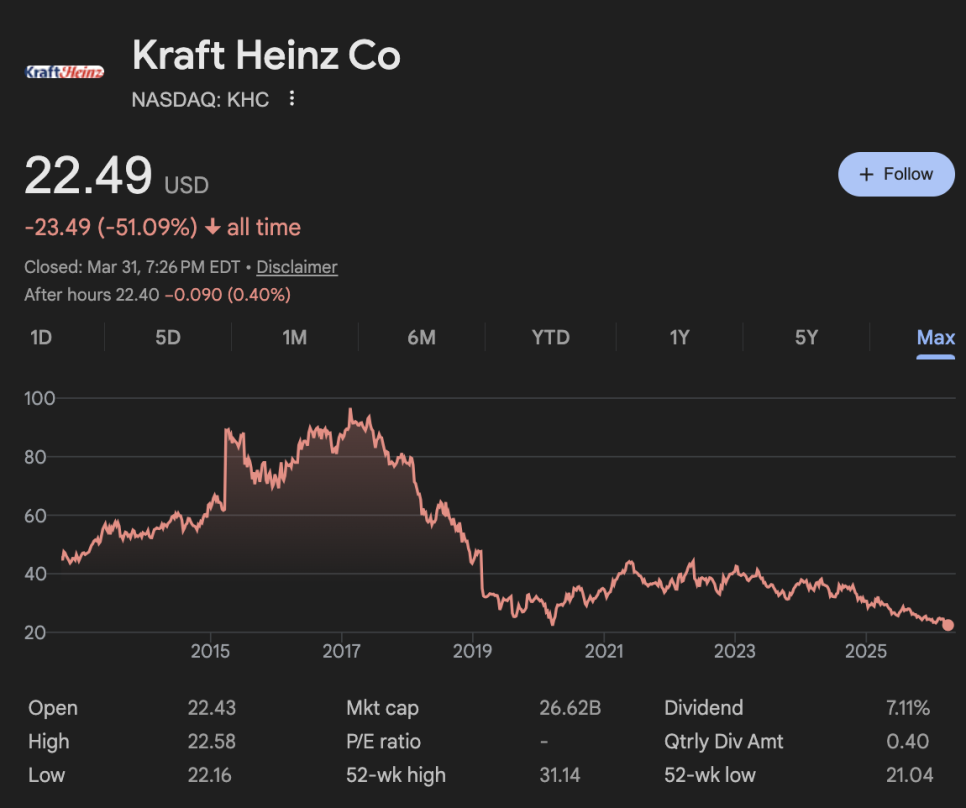The height and width of the screenshot is (808, 966).
Task: Click the Mkt cap value 26.62B
Action: tap(570, 708)
